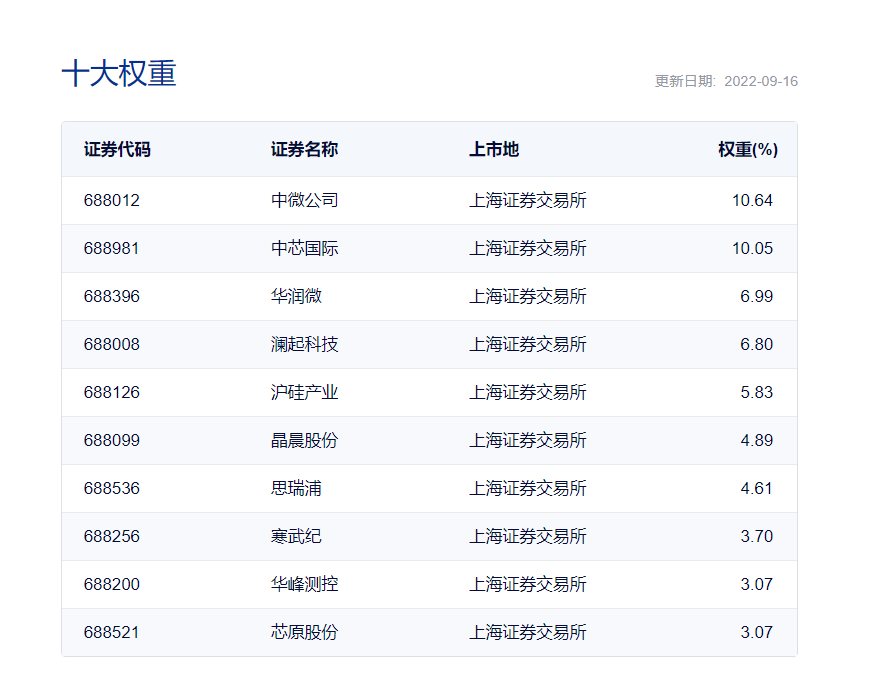Click the 更新日期 2022-09-16 text
The height and width of the screenshot is (677, 891).
click(726, 81)
